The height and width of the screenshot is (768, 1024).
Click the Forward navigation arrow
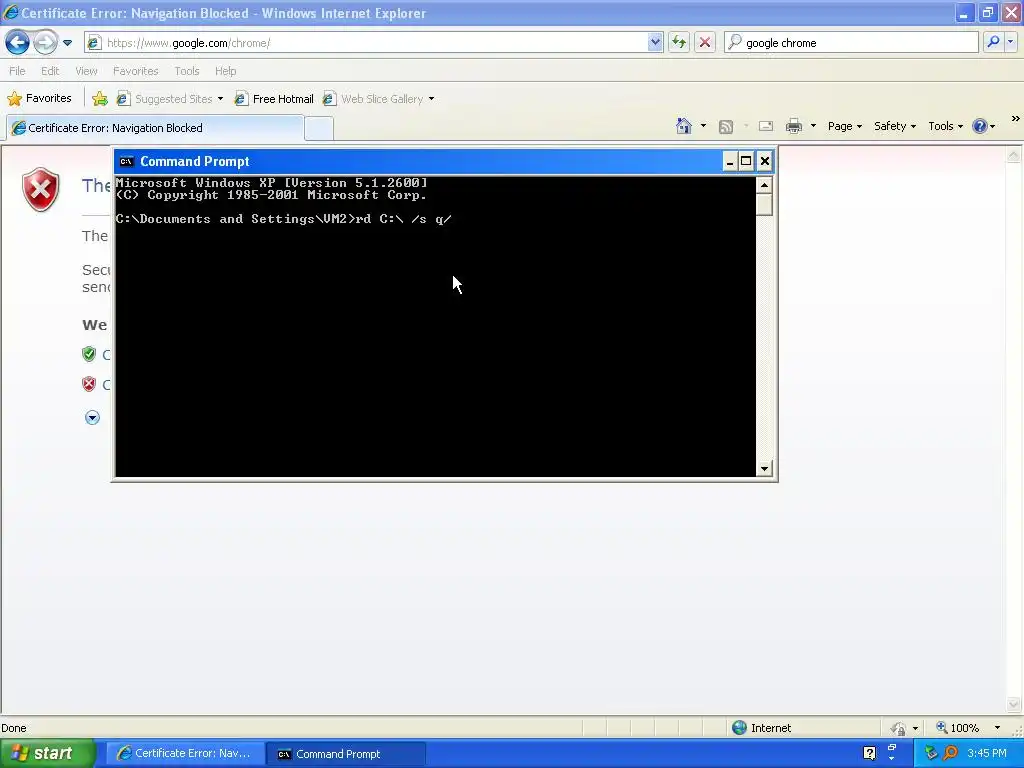point(45,43)
